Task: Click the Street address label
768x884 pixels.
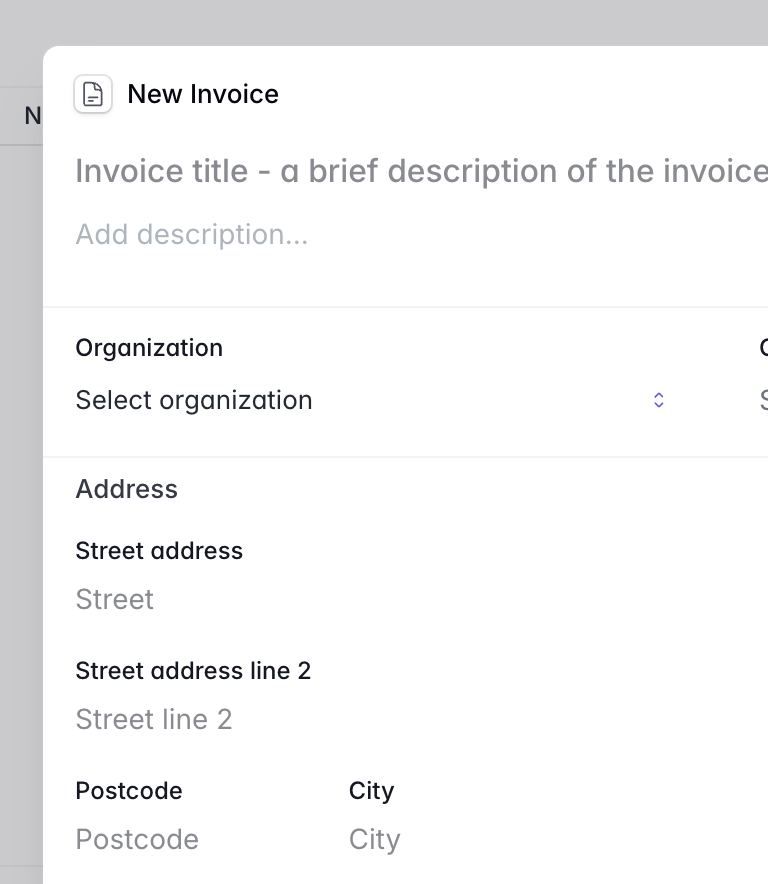Action: click(159, 551)
